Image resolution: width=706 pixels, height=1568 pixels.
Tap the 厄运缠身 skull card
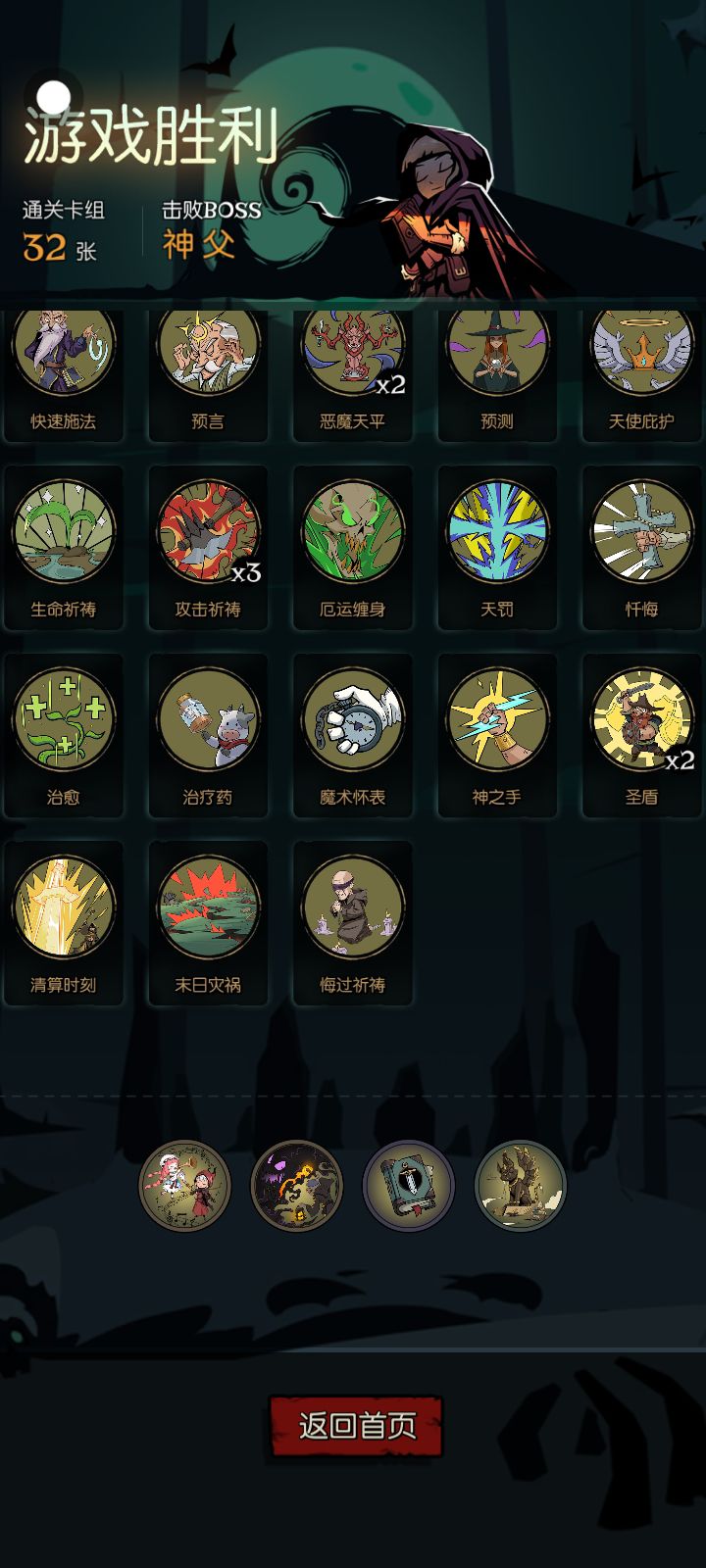[352, 547]
